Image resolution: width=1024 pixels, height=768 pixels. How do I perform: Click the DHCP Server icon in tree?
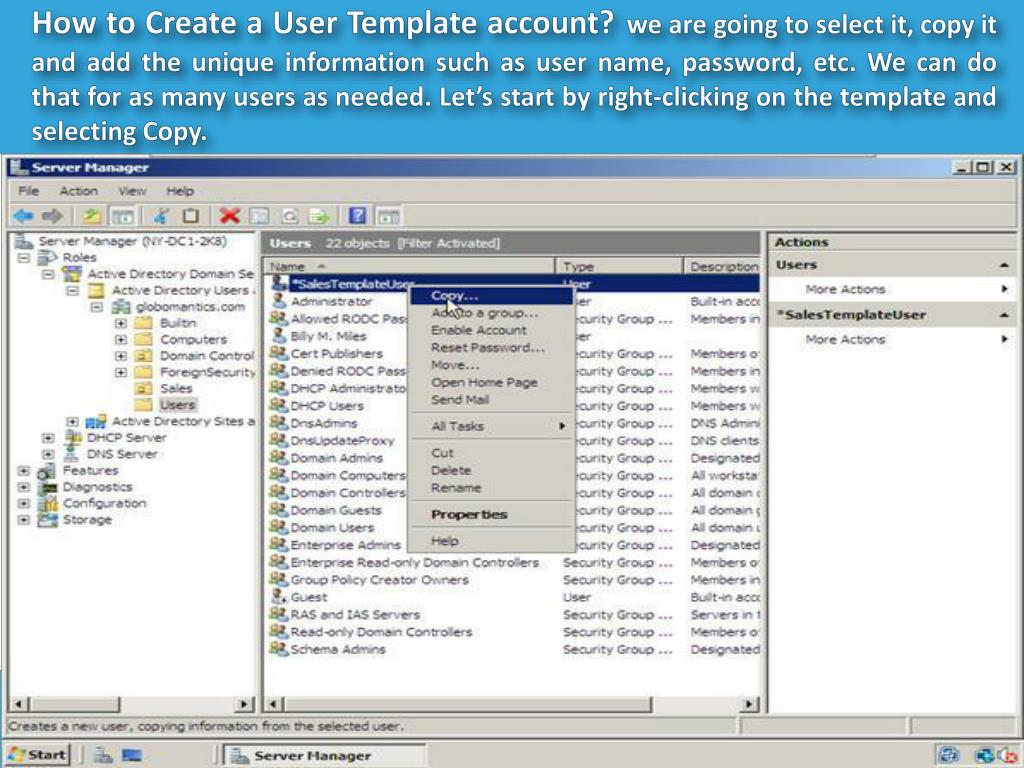pos(72,437)
